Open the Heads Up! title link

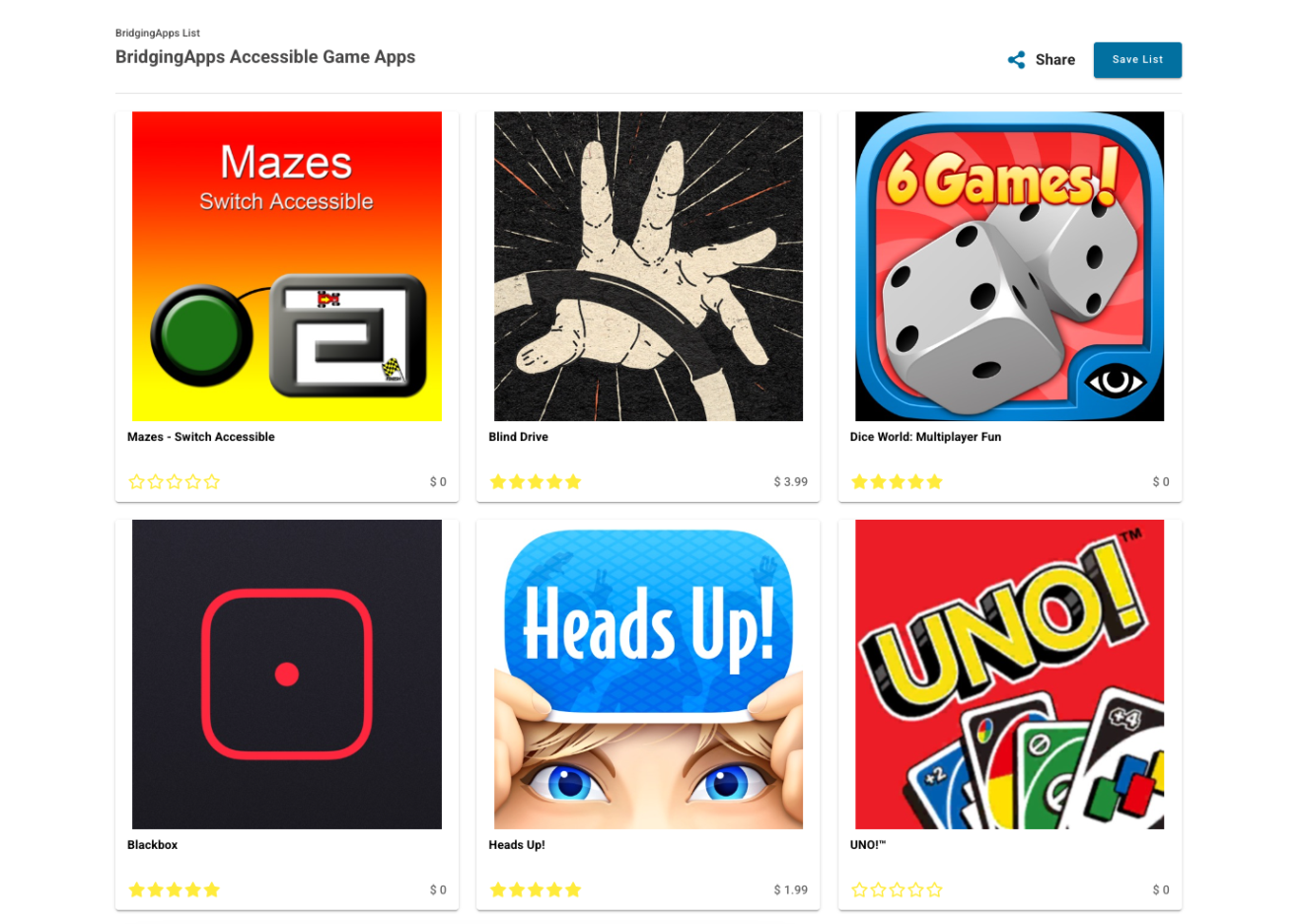(x=517, y=845)
